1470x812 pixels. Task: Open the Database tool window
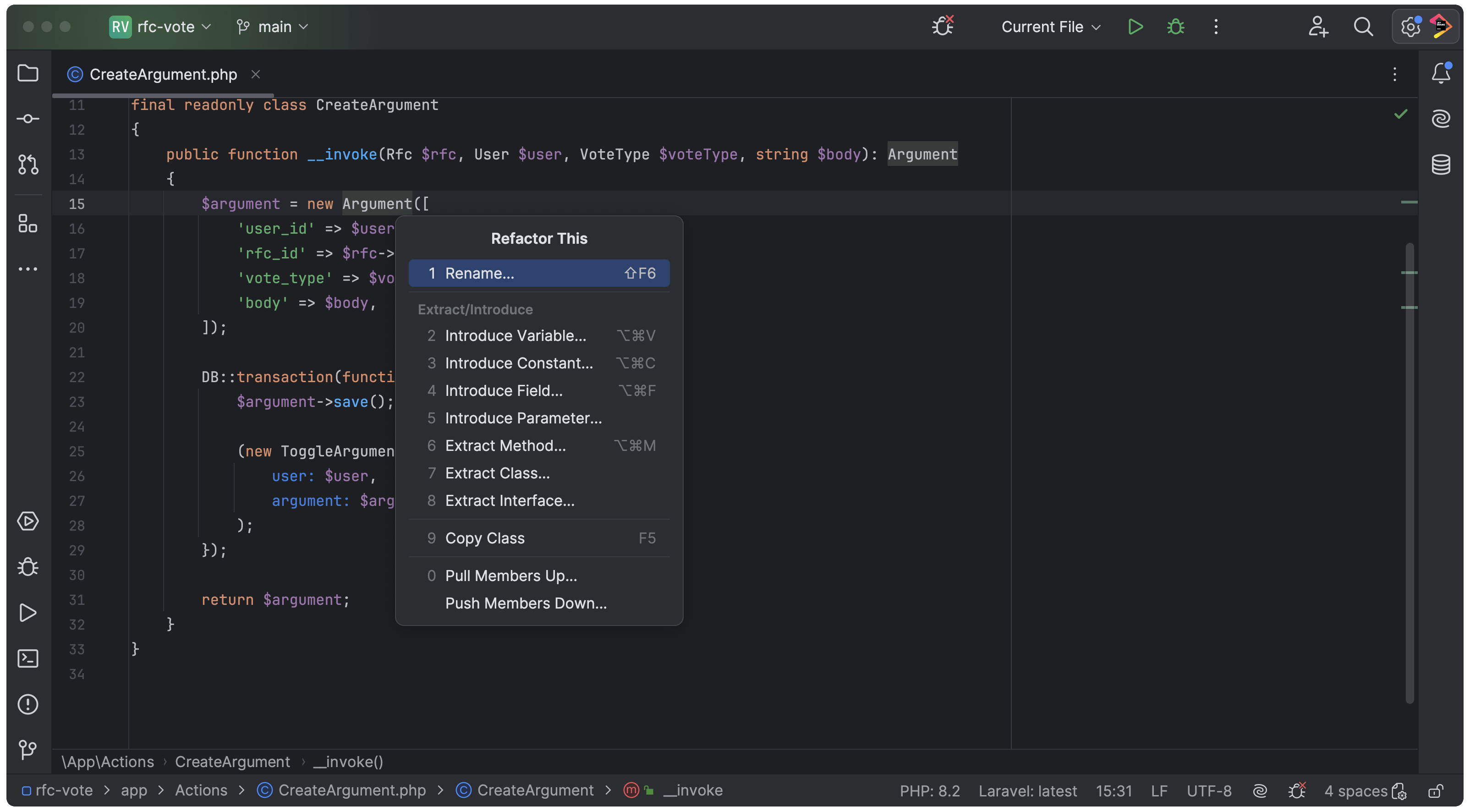click(1442, 165)
